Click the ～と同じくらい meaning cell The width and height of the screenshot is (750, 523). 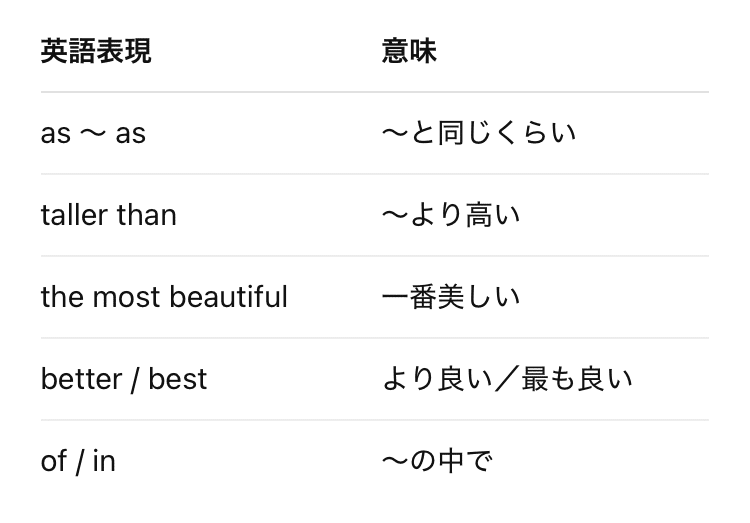(478, 133)
